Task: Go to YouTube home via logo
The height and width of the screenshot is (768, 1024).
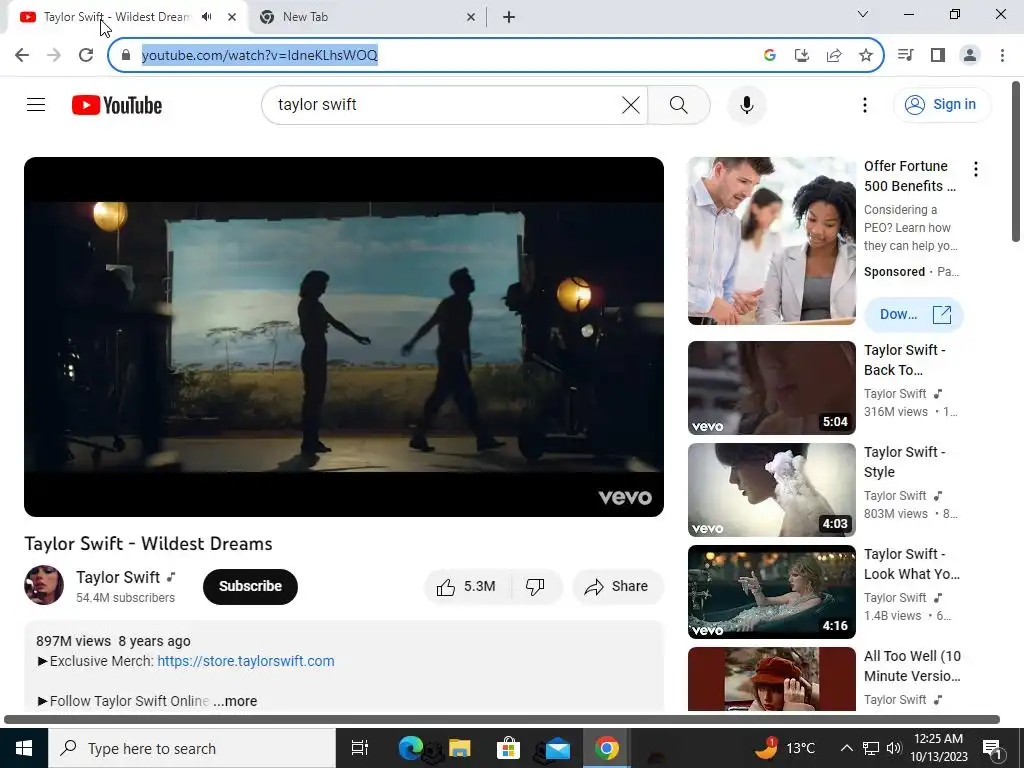Action: coord(117,104)
